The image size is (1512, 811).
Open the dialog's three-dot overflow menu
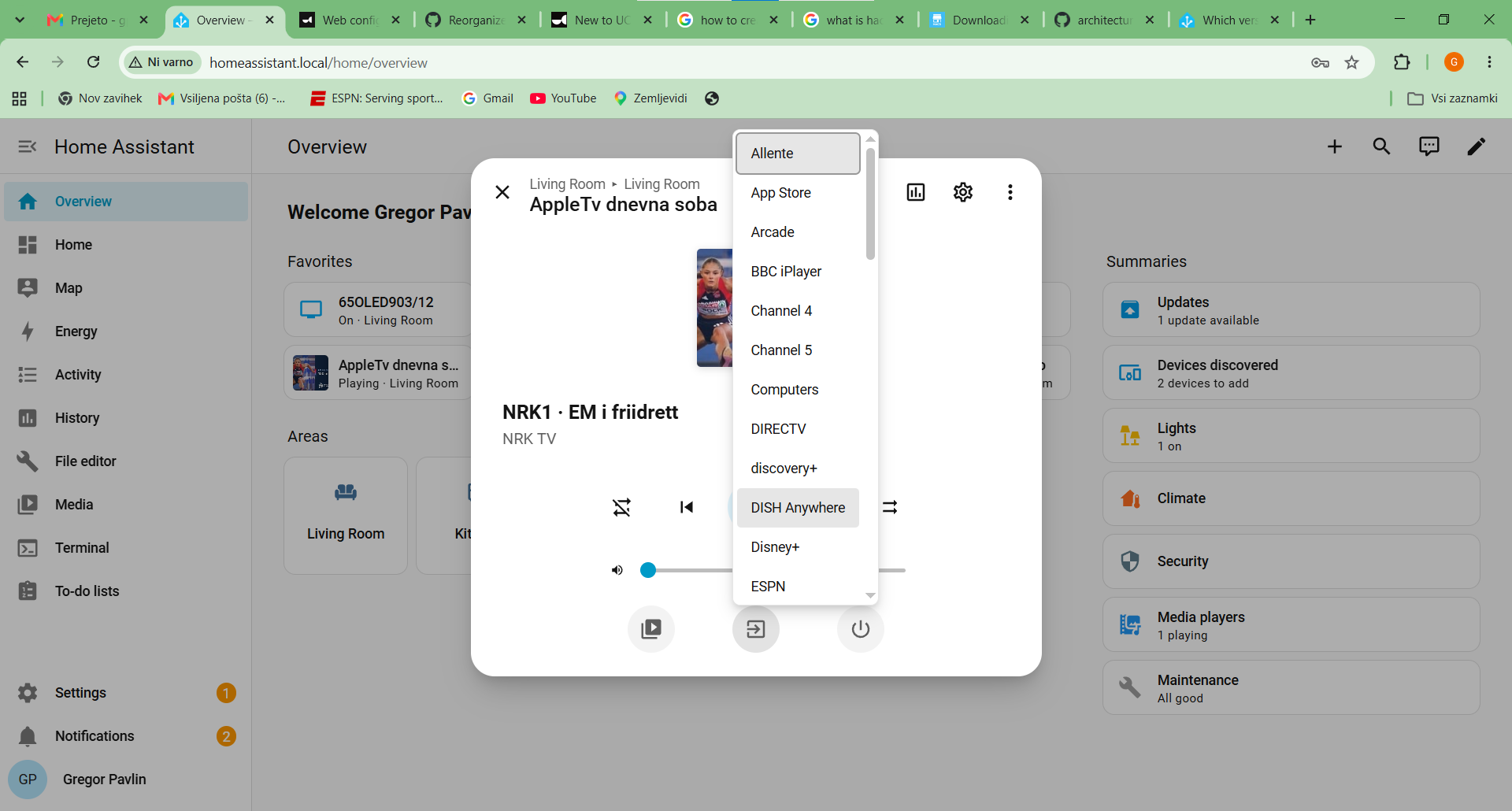click(1010, 192)
